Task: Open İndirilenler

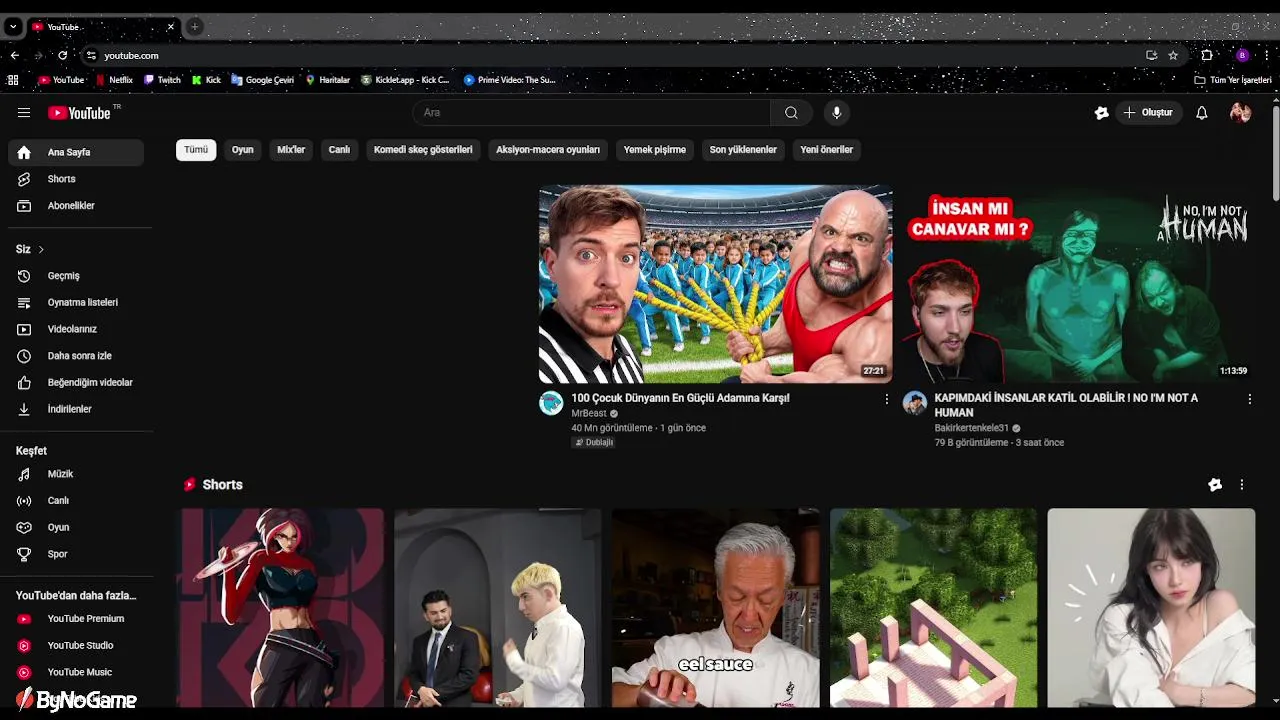Action: coord(76,409)
